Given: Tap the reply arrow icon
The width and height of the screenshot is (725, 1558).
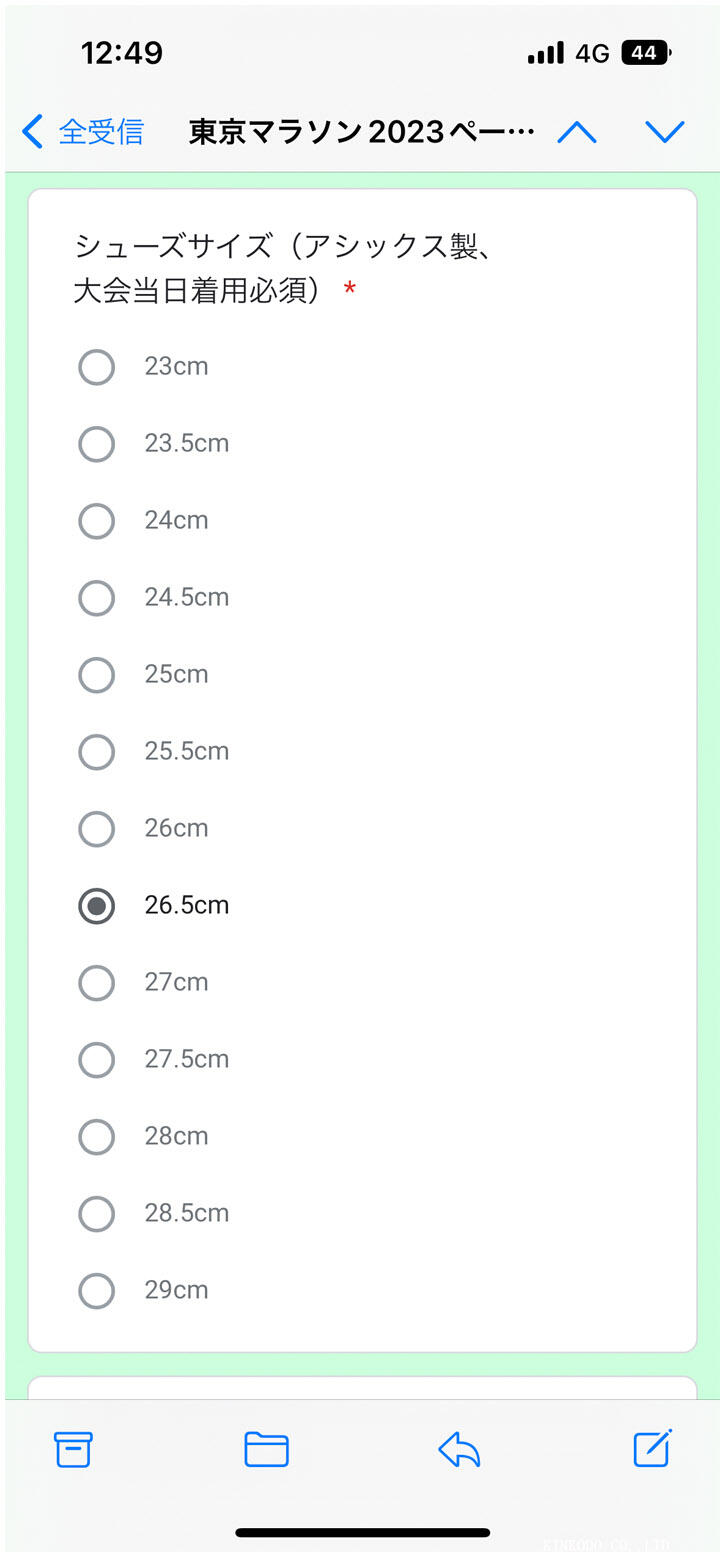Looking at the screenshot, I should click(x=459, y=1449).
